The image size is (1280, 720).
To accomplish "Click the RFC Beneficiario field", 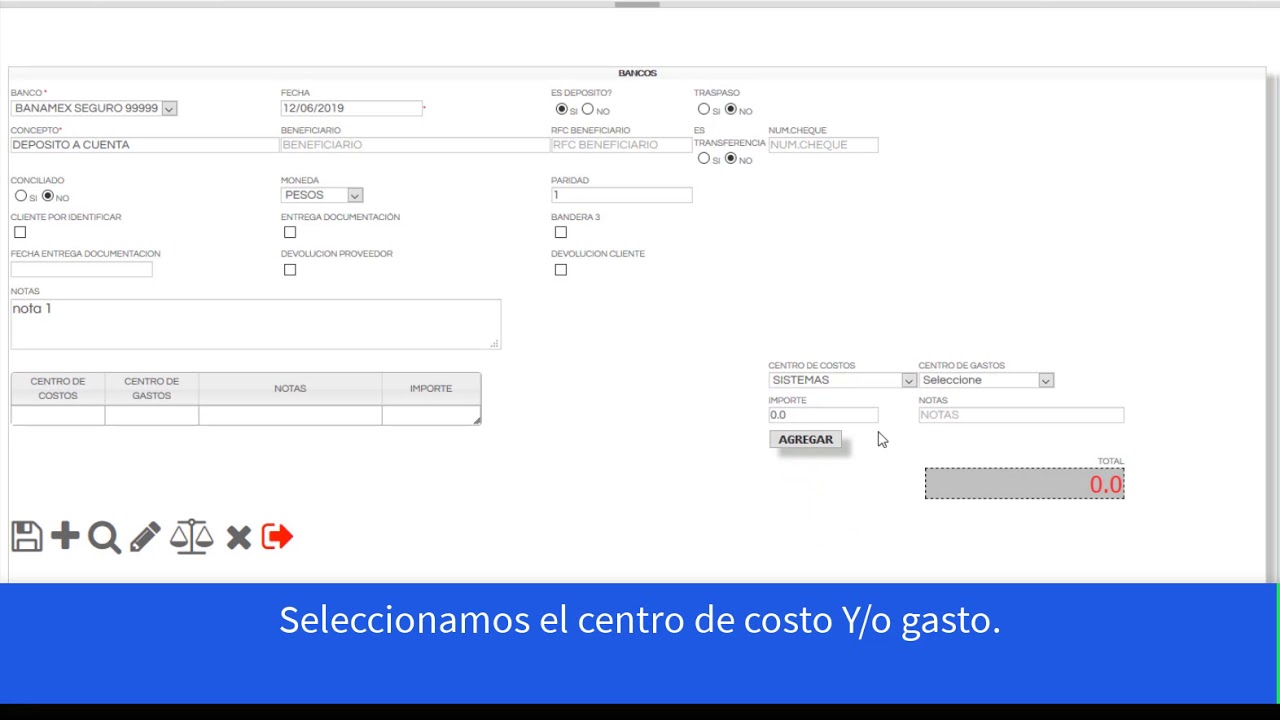I will (x=621, y=145).
